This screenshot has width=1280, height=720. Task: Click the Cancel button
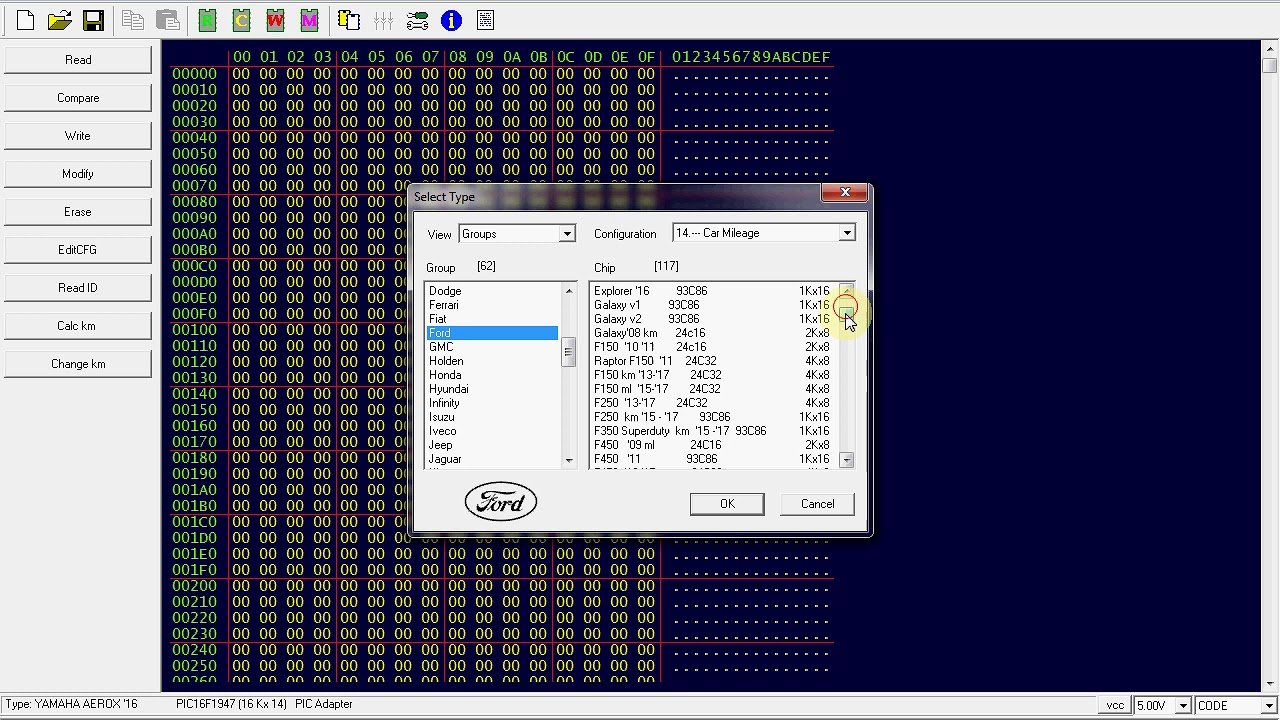coord(817,504)
